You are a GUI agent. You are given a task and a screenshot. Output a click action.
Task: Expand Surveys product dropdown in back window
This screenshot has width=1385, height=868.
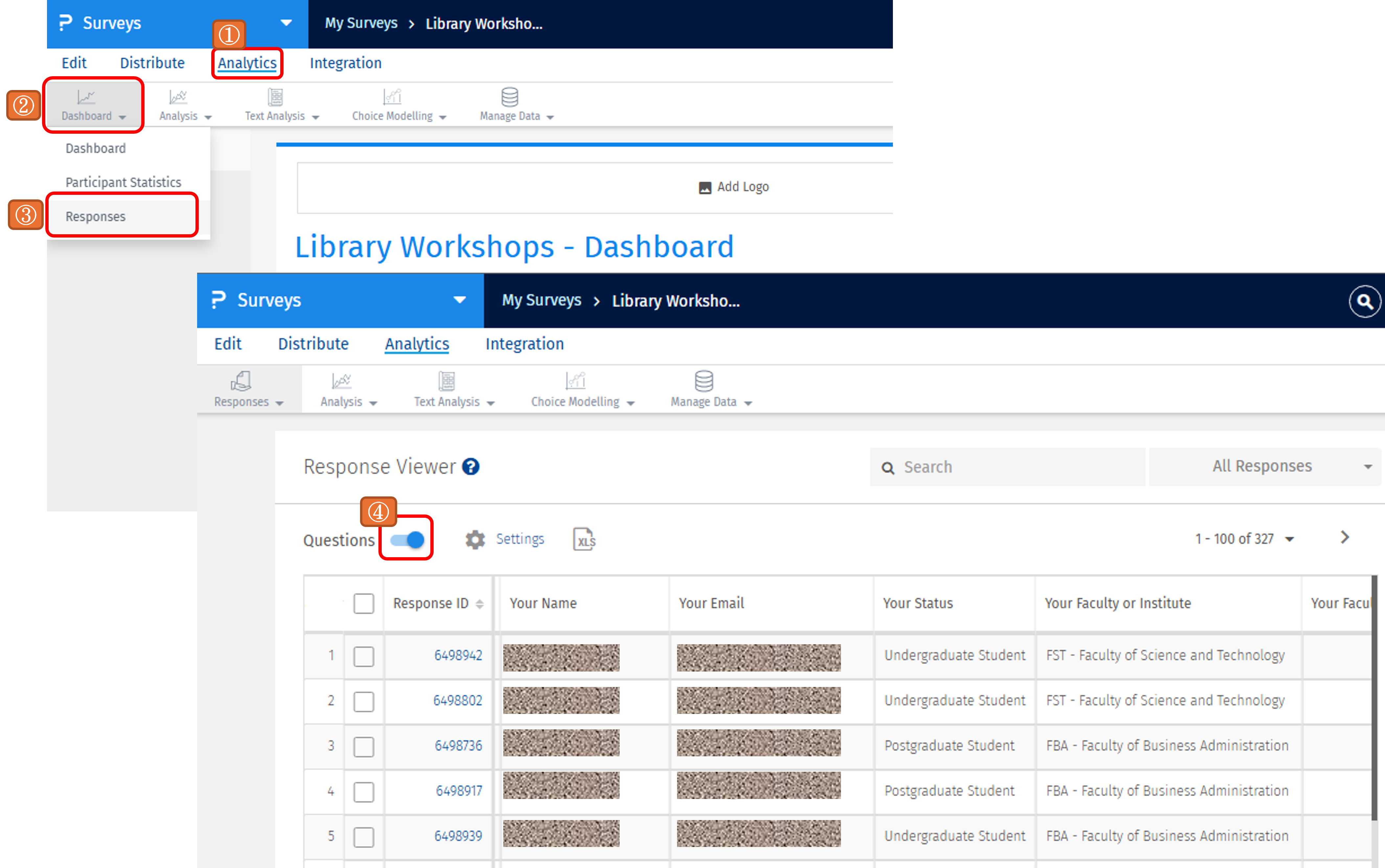(286, 23)
